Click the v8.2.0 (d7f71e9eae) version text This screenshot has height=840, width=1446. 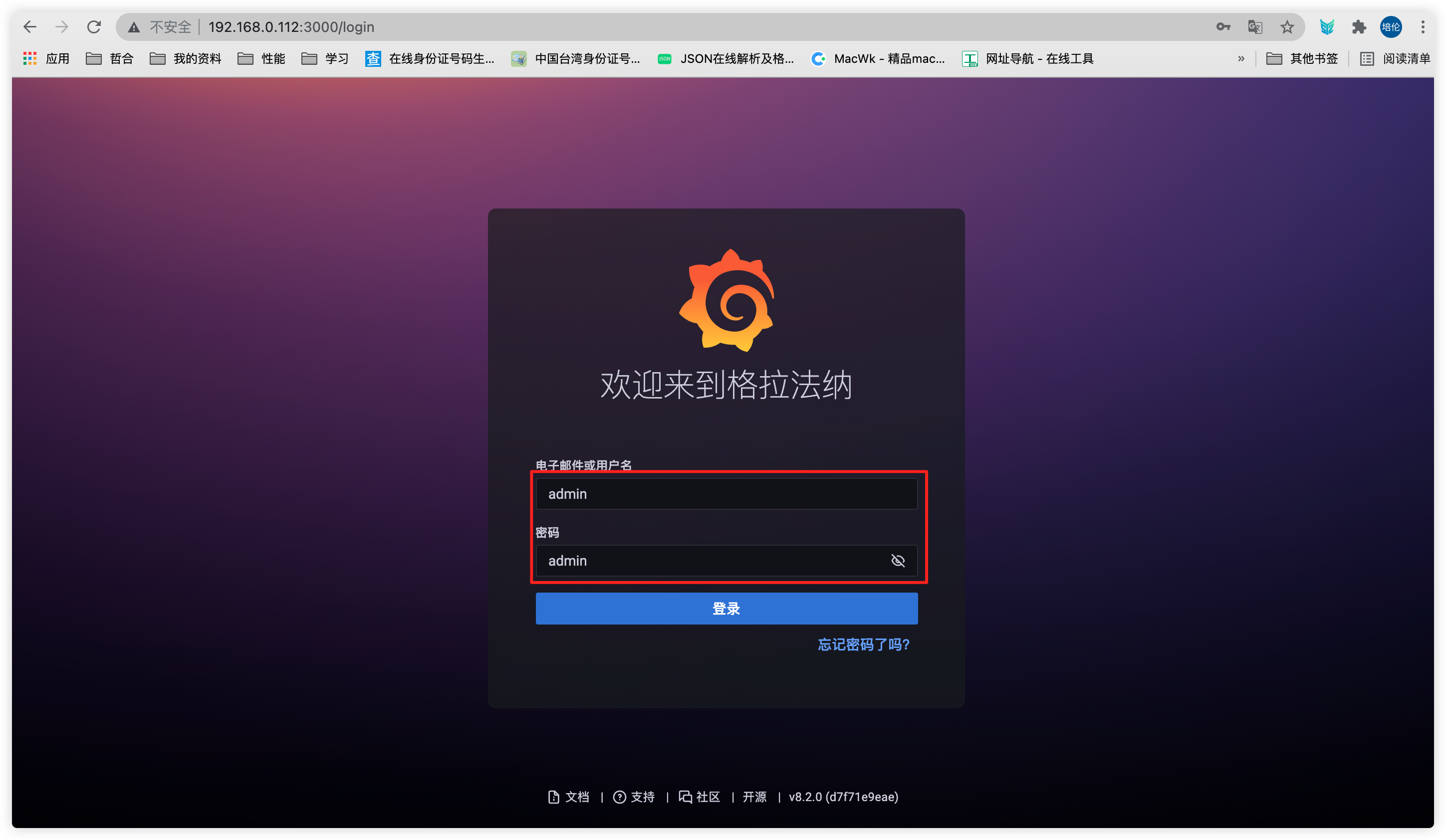pyautogui.click(x=843, y=797)
